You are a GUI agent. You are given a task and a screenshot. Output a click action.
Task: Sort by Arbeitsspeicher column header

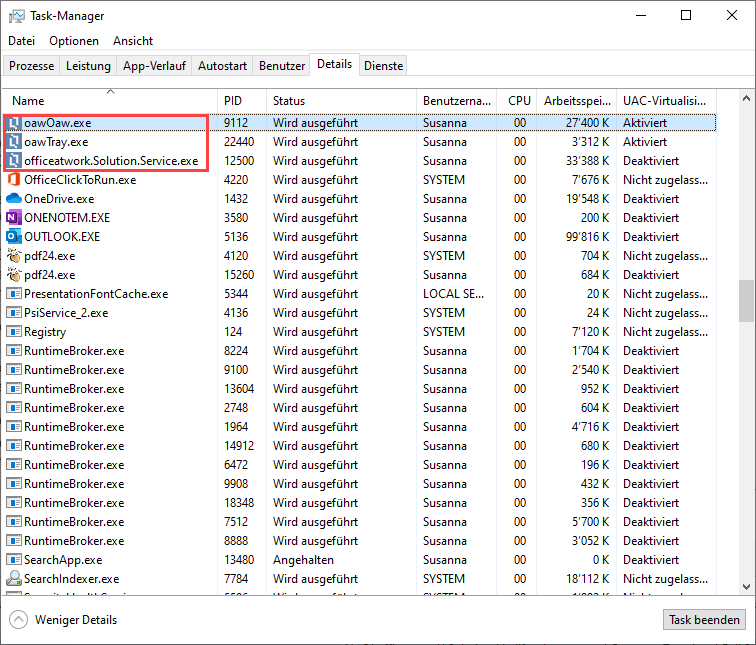577,101
